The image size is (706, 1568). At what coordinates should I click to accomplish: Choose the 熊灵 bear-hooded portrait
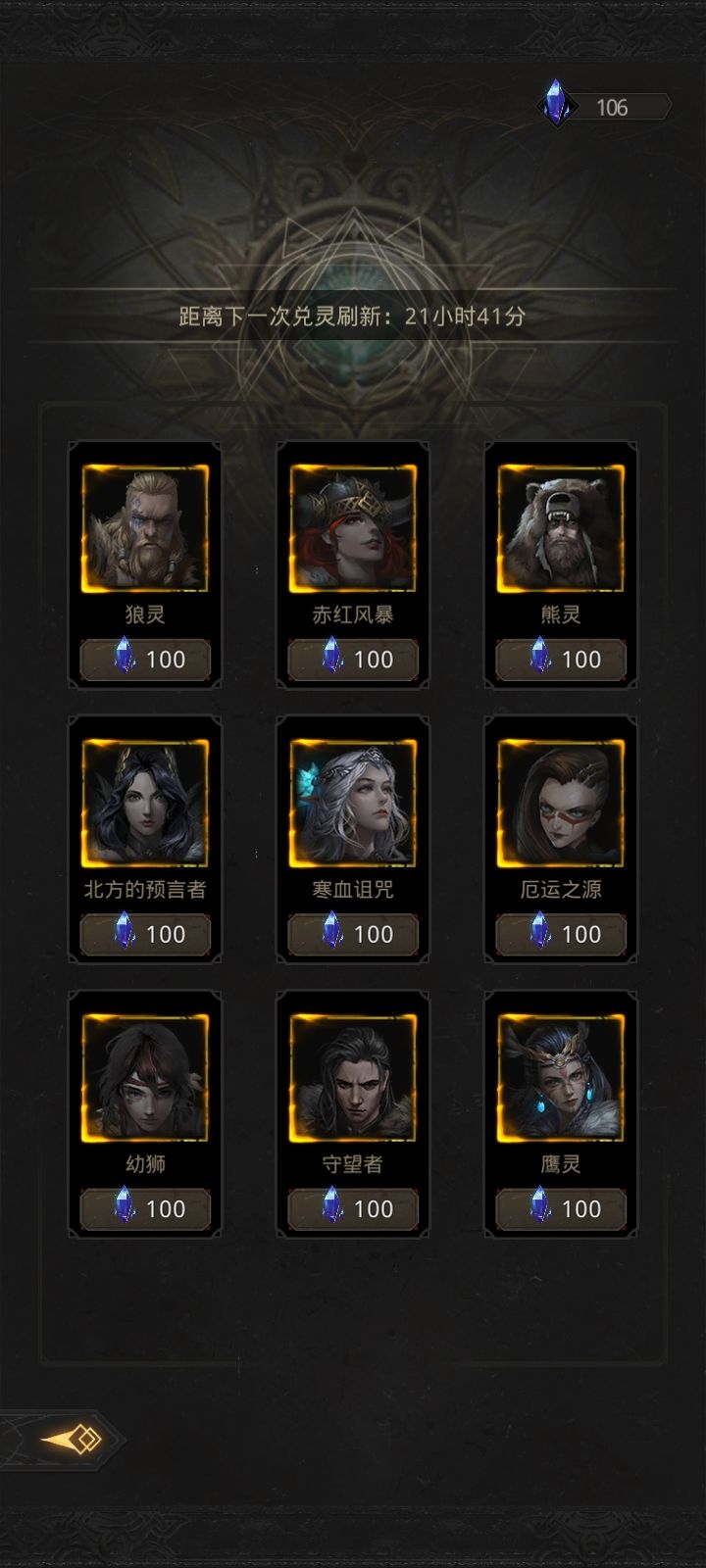(561, 528)
